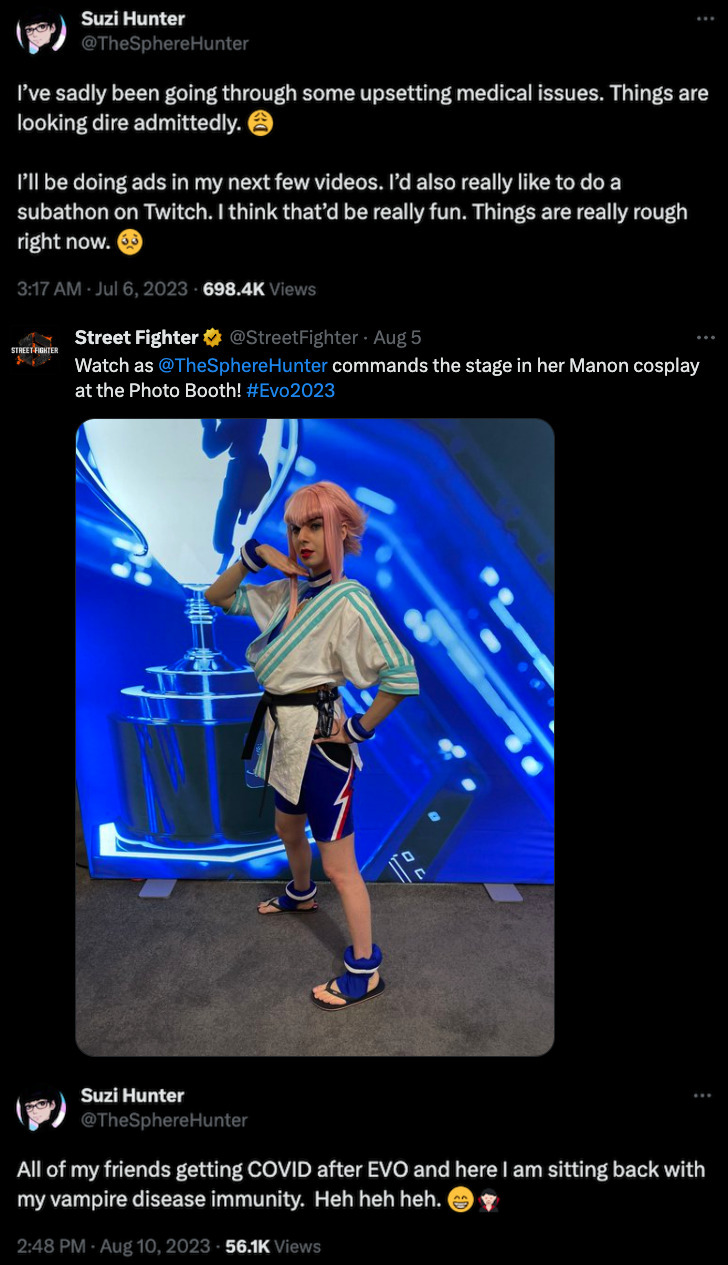Open more options on Street Fighter tweet

pos(705,338)
